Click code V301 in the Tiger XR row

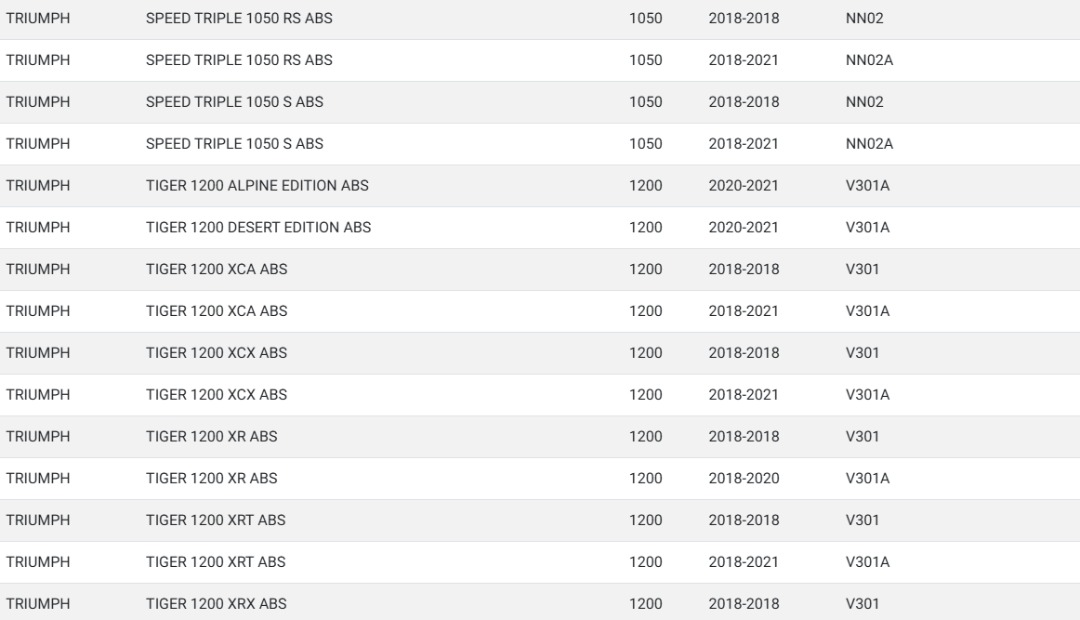click(862, 437)
